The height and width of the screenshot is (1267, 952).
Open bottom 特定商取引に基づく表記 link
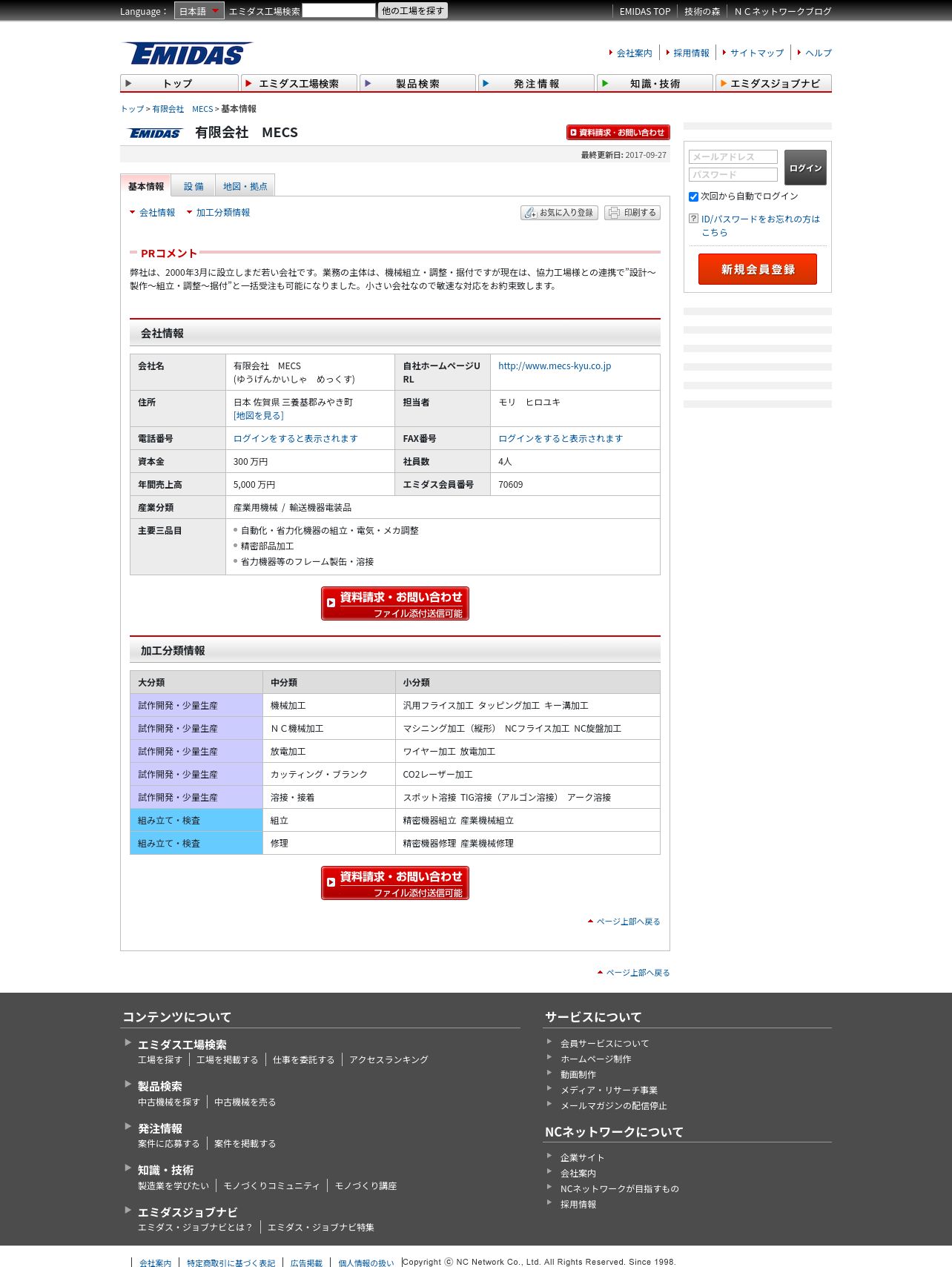coord(231,1263)
